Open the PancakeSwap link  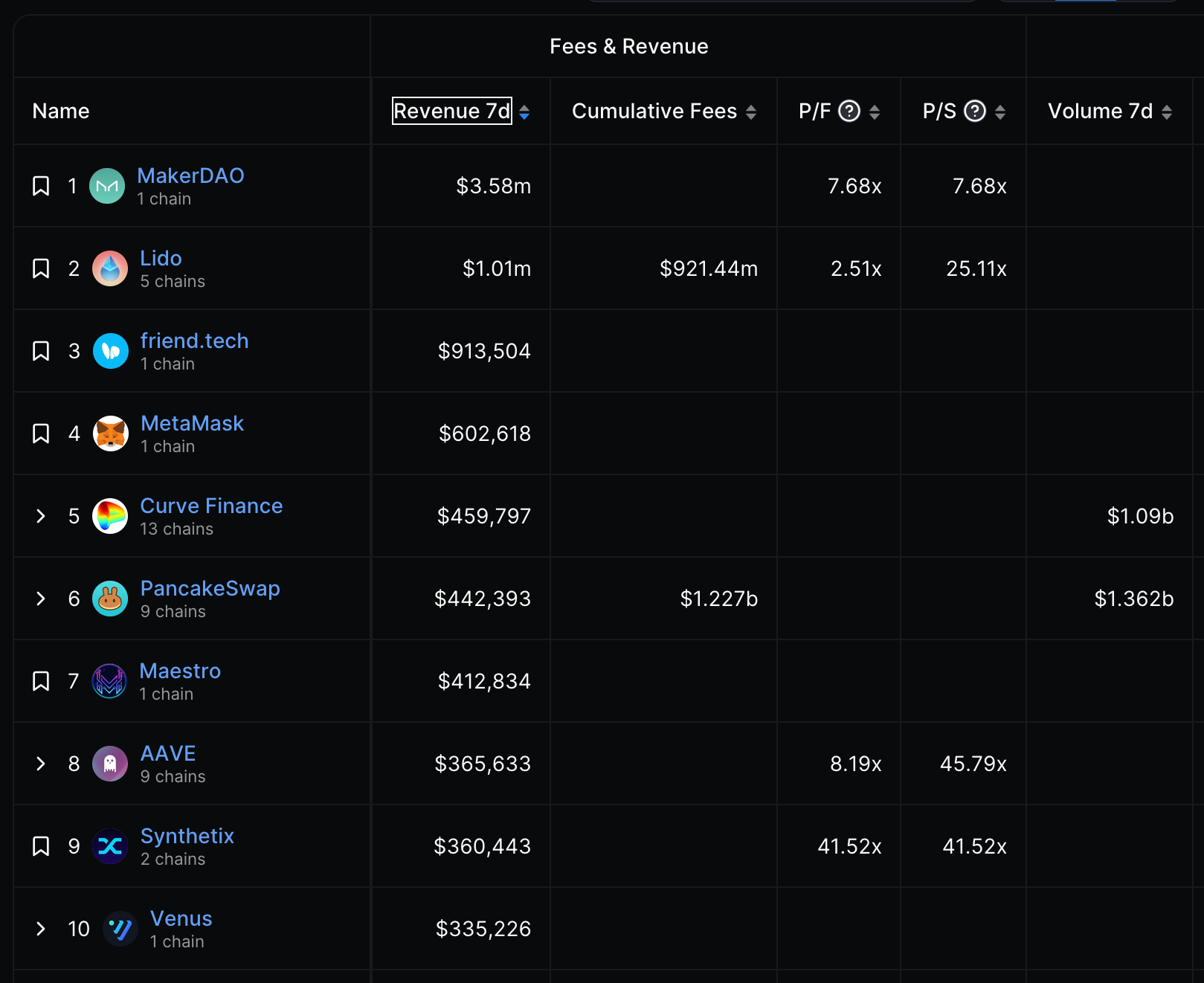coord(210,588)
